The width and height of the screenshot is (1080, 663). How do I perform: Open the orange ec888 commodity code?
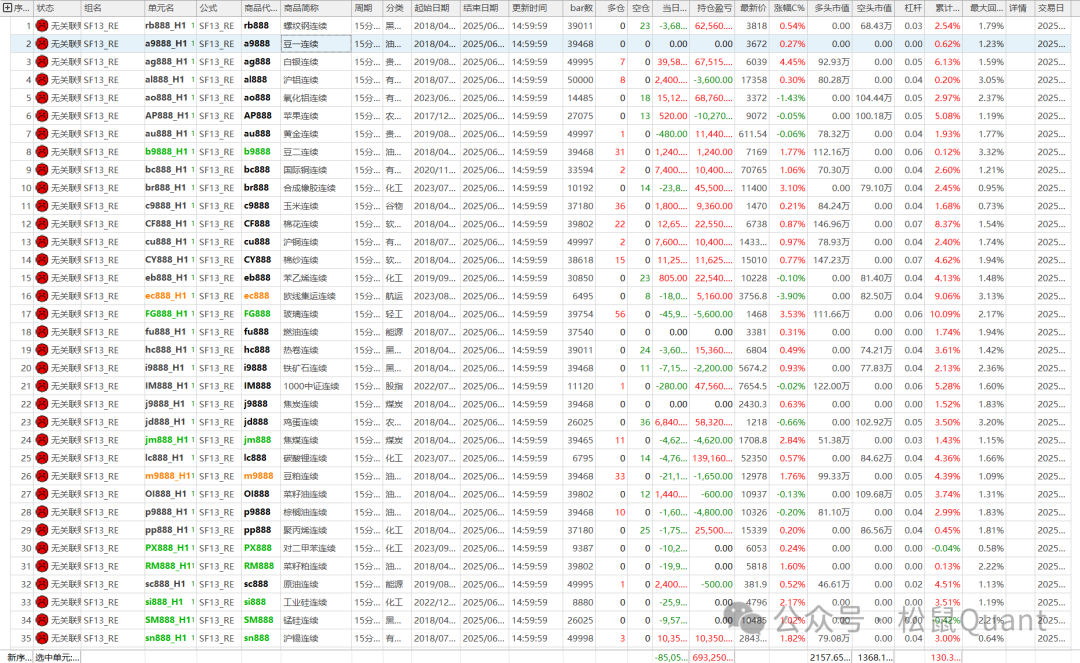pos(256,296)
